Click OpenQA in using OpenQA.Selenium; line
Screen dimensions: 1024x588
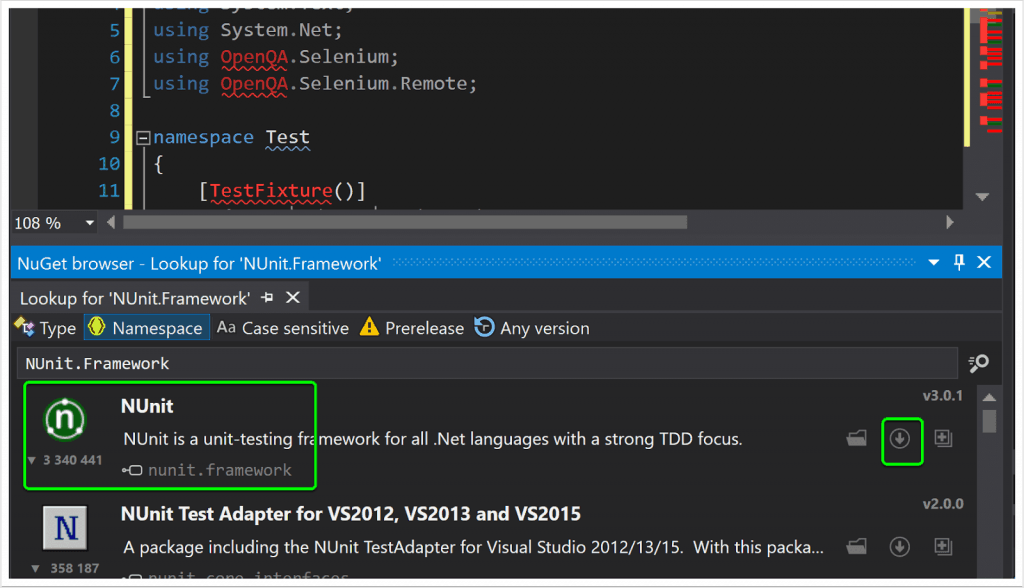tap(254, 57)
